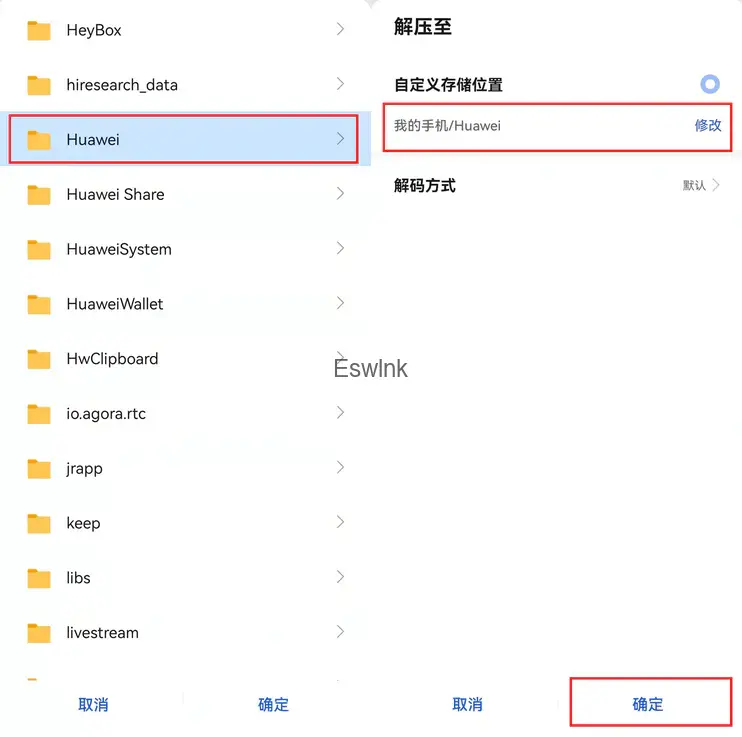742x737 pixels.
Task: Click the libs folder icon
Action: [39, 578]
